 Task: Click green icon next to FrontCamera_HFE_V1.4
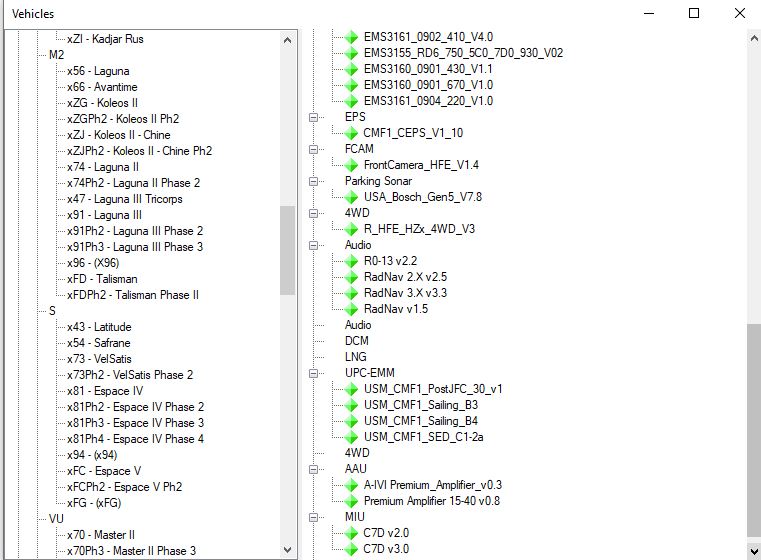pos(351,165)
